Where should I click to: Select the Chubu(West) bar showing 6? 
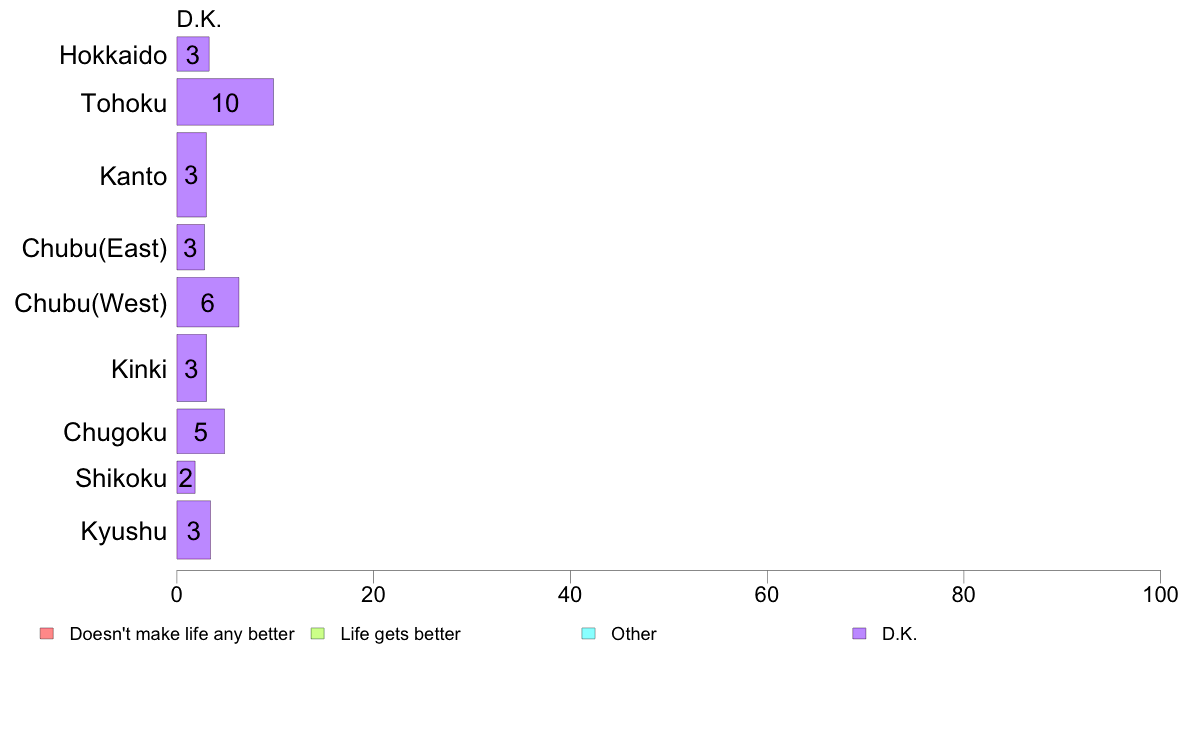(208, 302)
